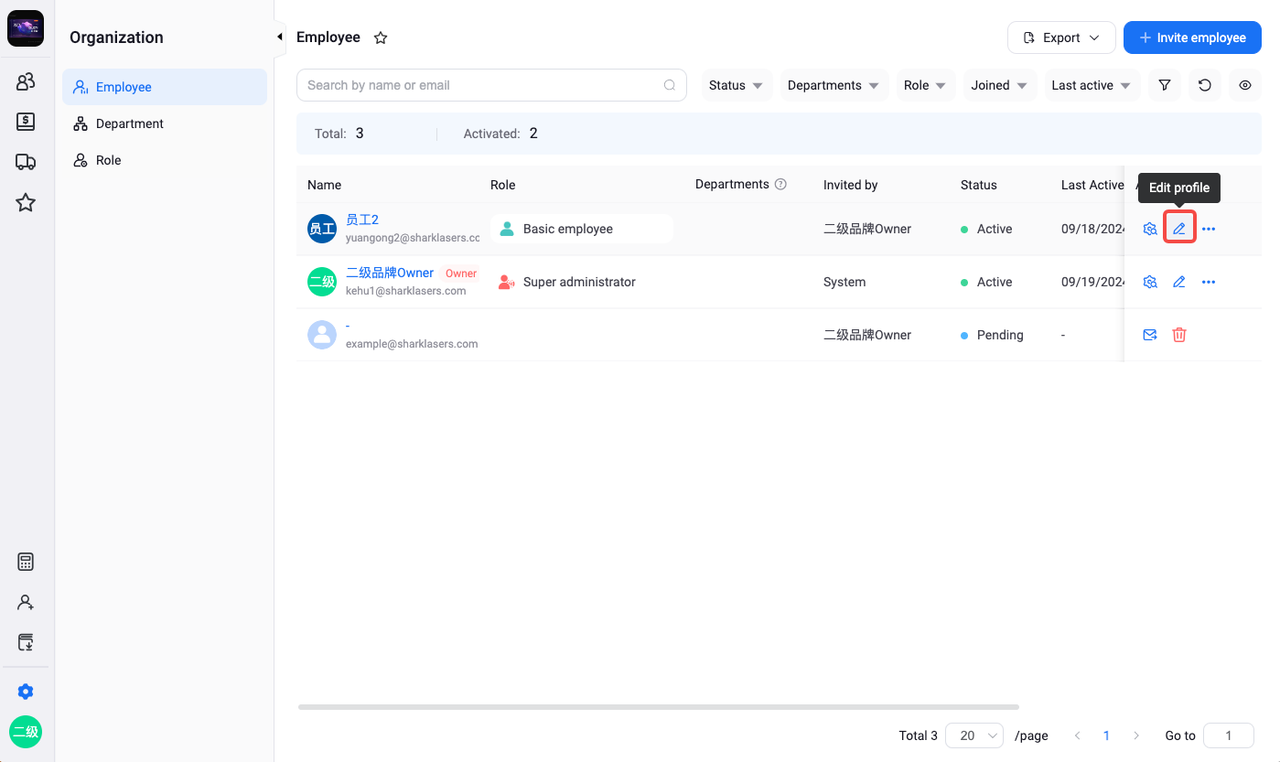Open the more options menu for 员工2
1280x762 pixels.
point(1209,229)
